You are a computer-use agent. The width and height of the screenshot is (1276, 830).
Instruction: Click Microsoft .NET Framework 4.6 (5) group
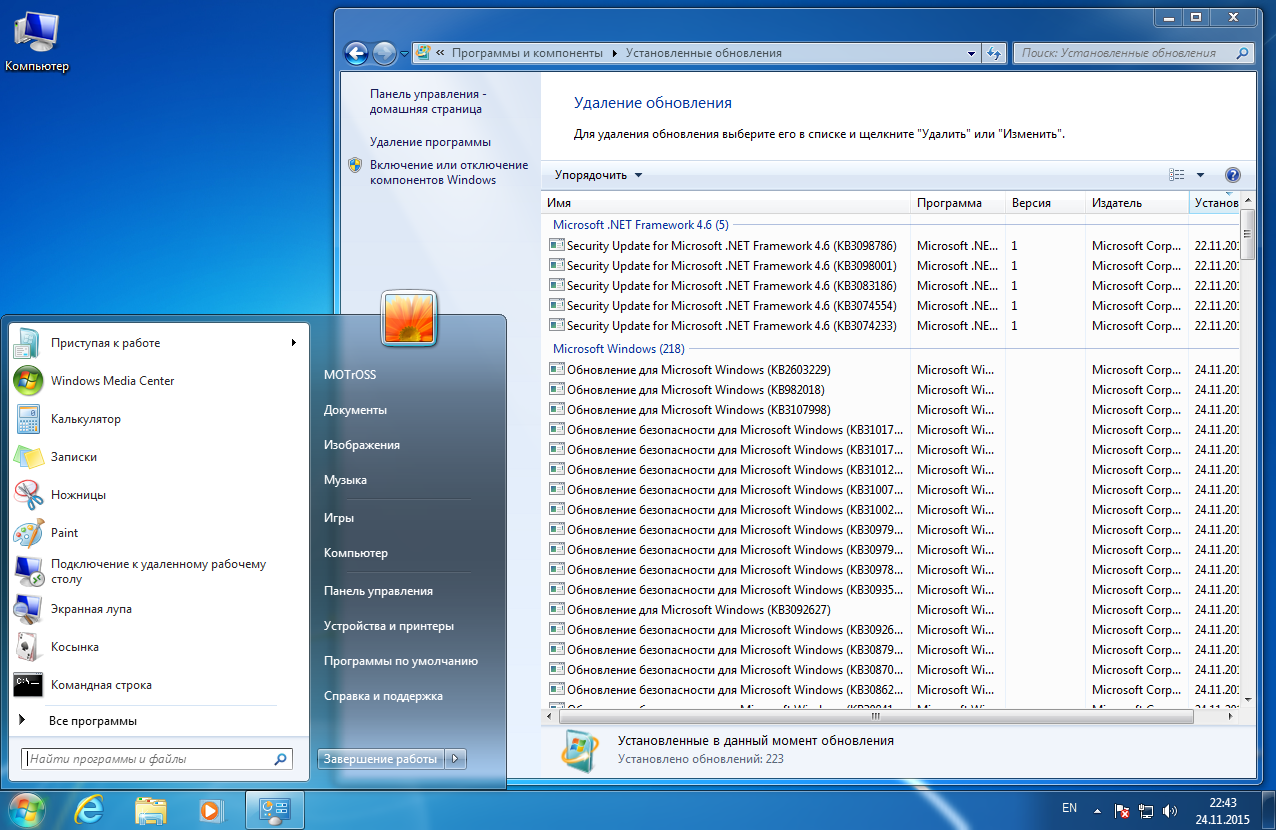pos(640,225)
